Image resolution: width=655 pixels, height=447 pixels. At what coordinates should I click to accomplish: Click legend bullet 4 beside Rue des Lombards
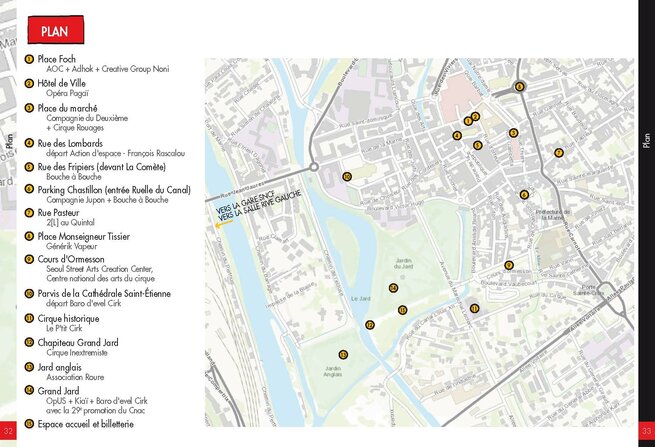click(29, 143)
